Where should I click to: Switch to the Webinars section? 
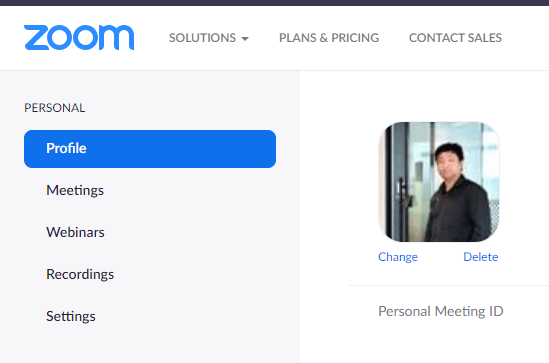(x=75, y=232)
